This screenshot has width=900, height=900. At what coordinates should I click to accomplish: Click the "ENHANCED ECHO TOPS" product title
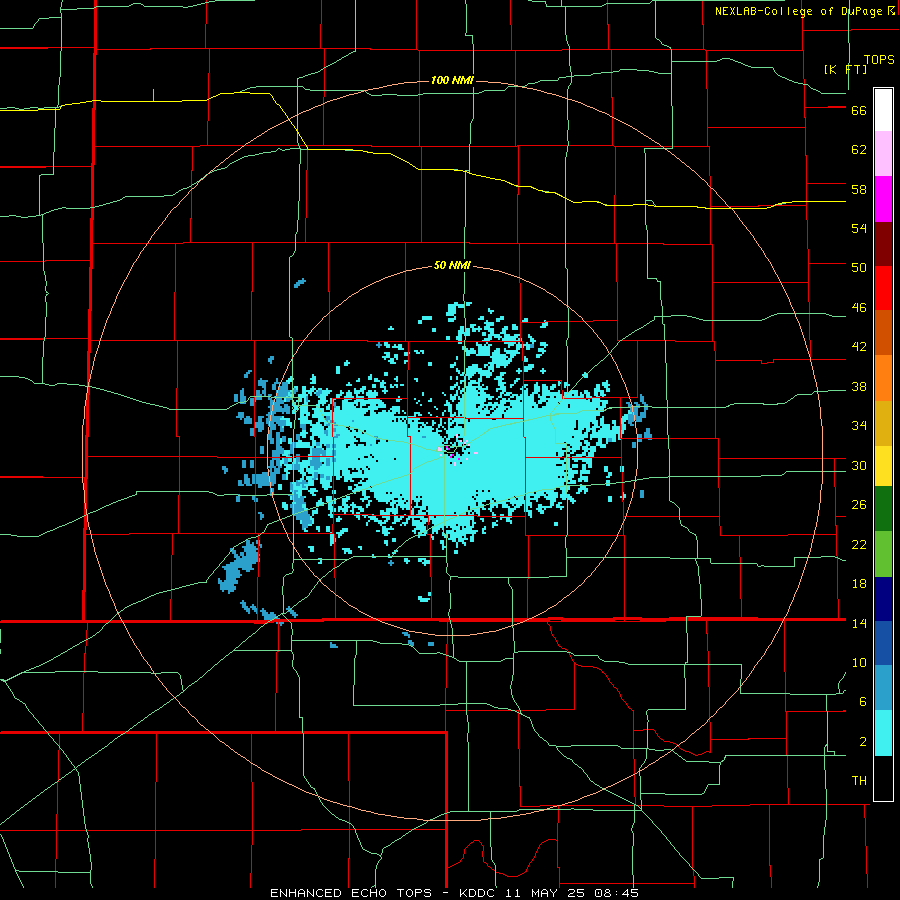coord(351,893)
